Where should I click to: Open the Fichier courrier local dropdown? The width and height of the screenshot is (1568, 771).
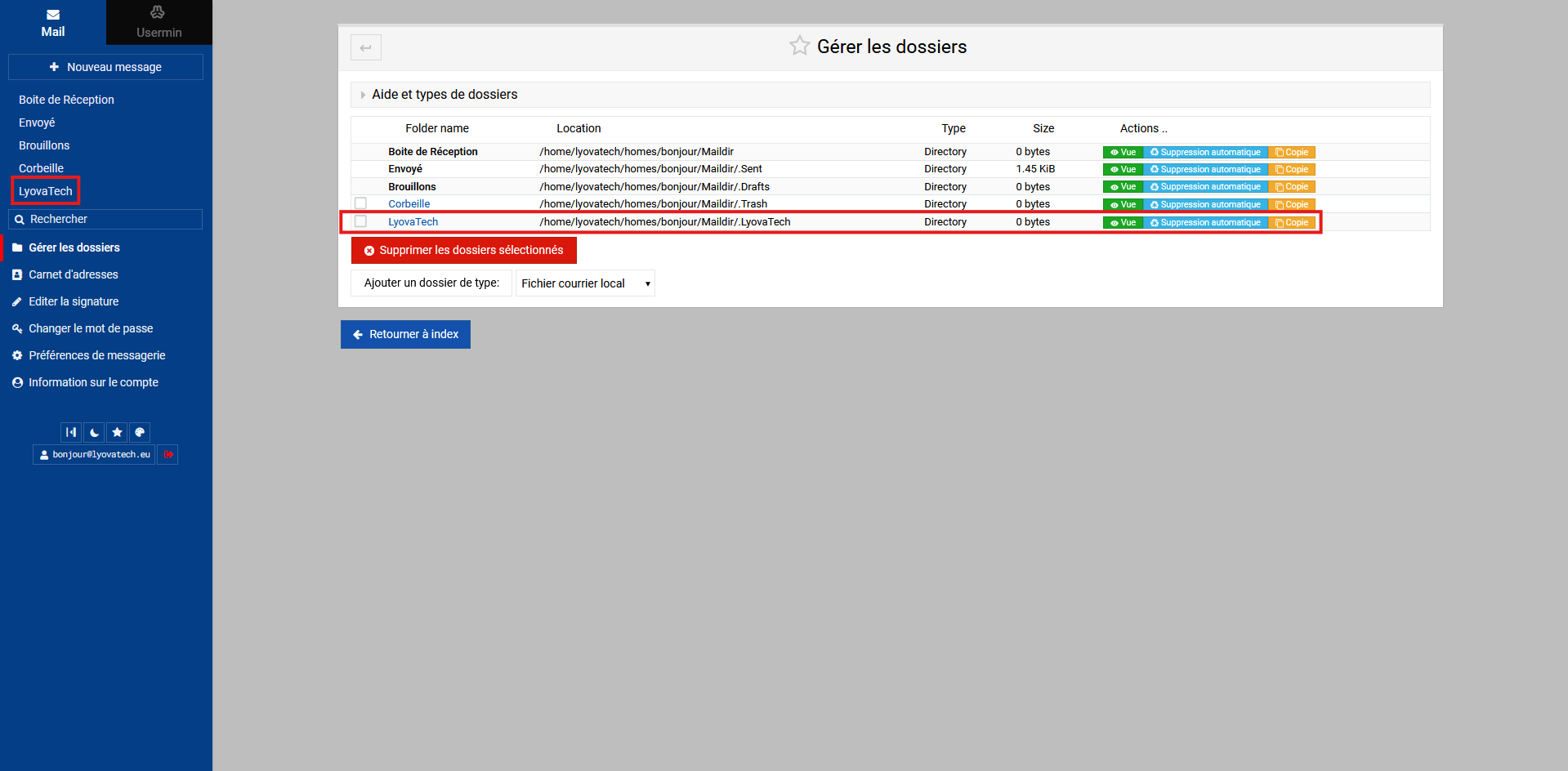[x=585, y=283]
